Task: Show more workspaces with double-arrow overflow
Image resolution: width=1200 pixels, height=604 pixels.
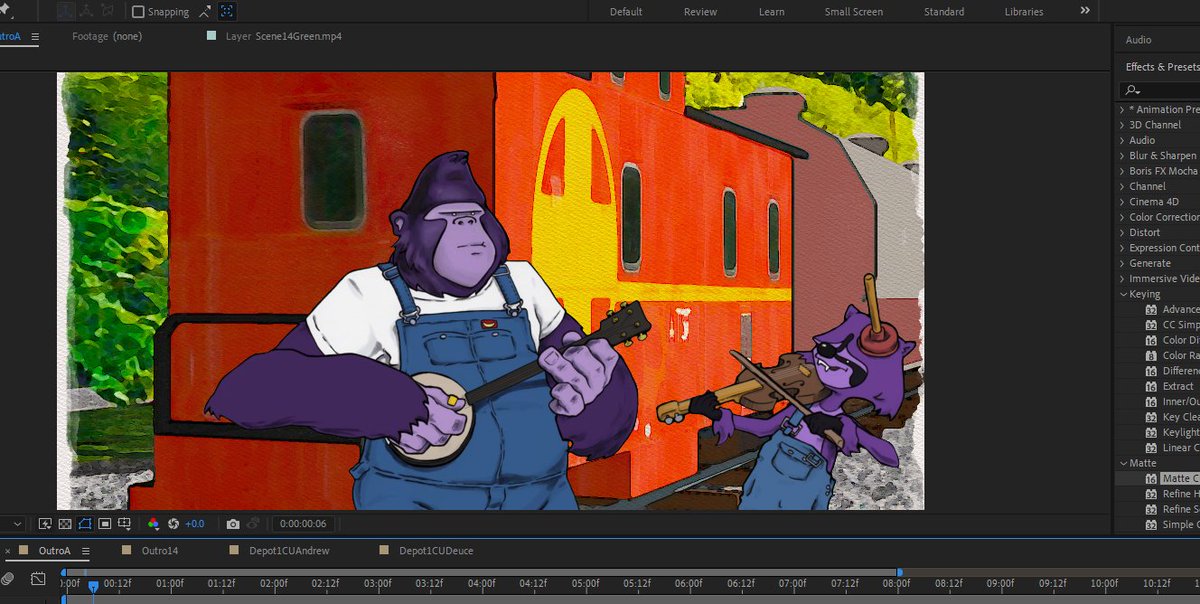Action: tap(1085, 11)
